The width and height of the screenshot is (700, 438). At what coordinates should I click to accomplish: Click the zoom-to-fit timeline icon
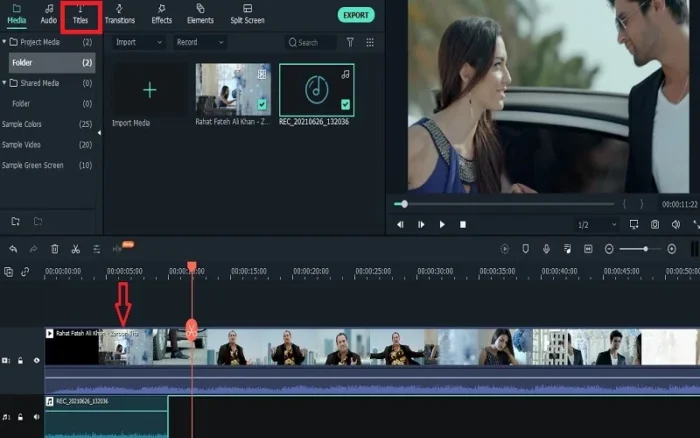tap(588, 249)
